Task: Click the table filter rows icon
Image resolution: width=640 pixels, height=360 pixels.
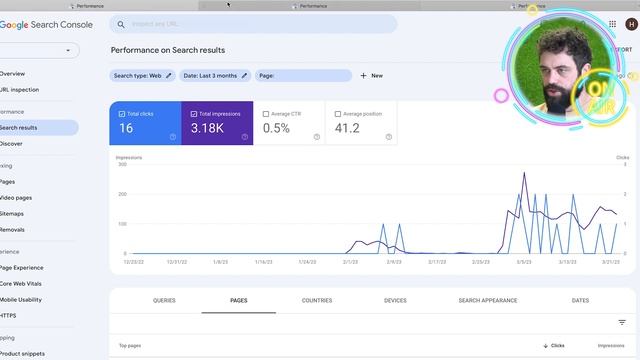Action: (622, 322)
